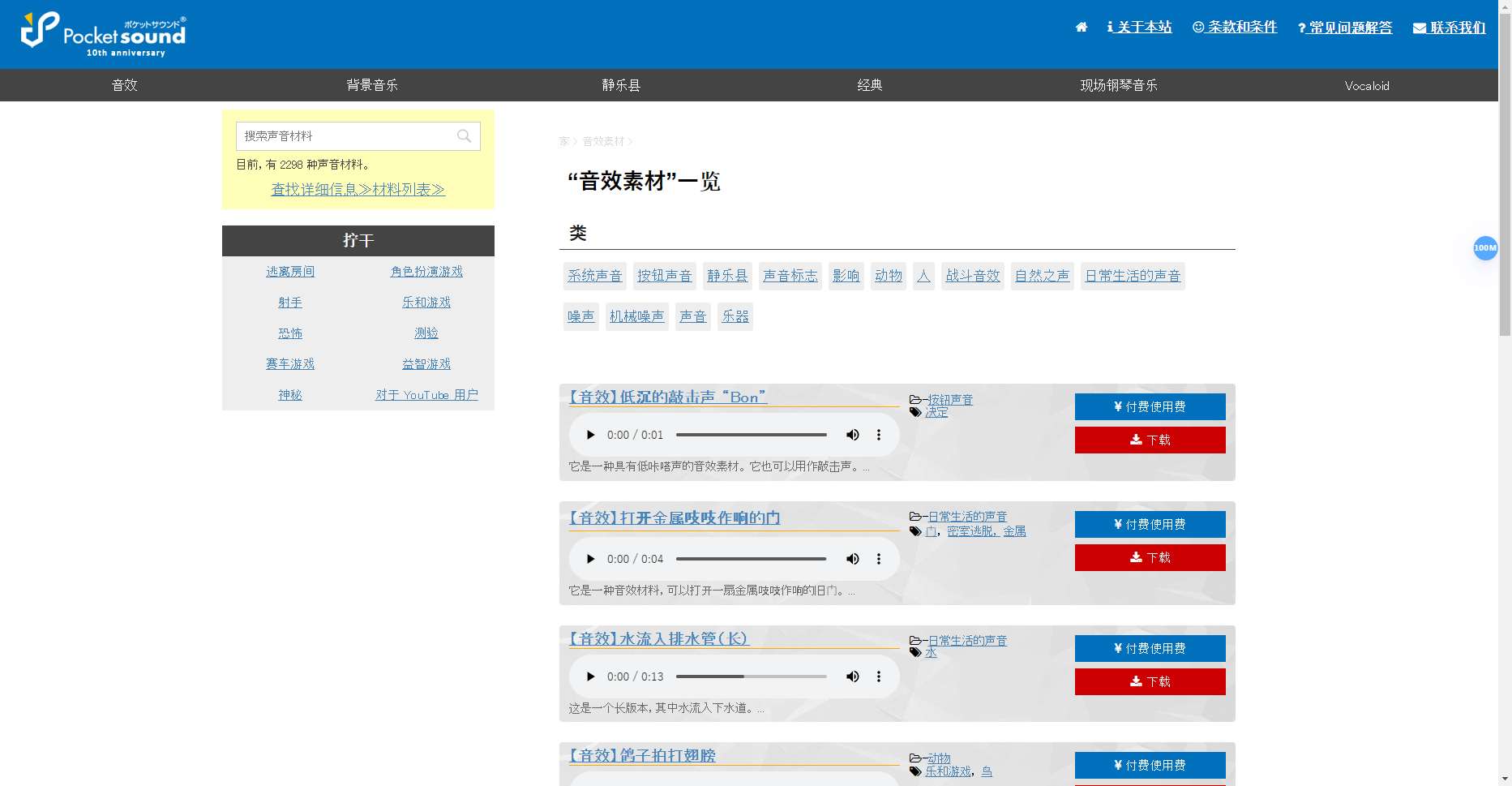
Task: Choose the 乐器 category tag
Action: click(735, 316)
